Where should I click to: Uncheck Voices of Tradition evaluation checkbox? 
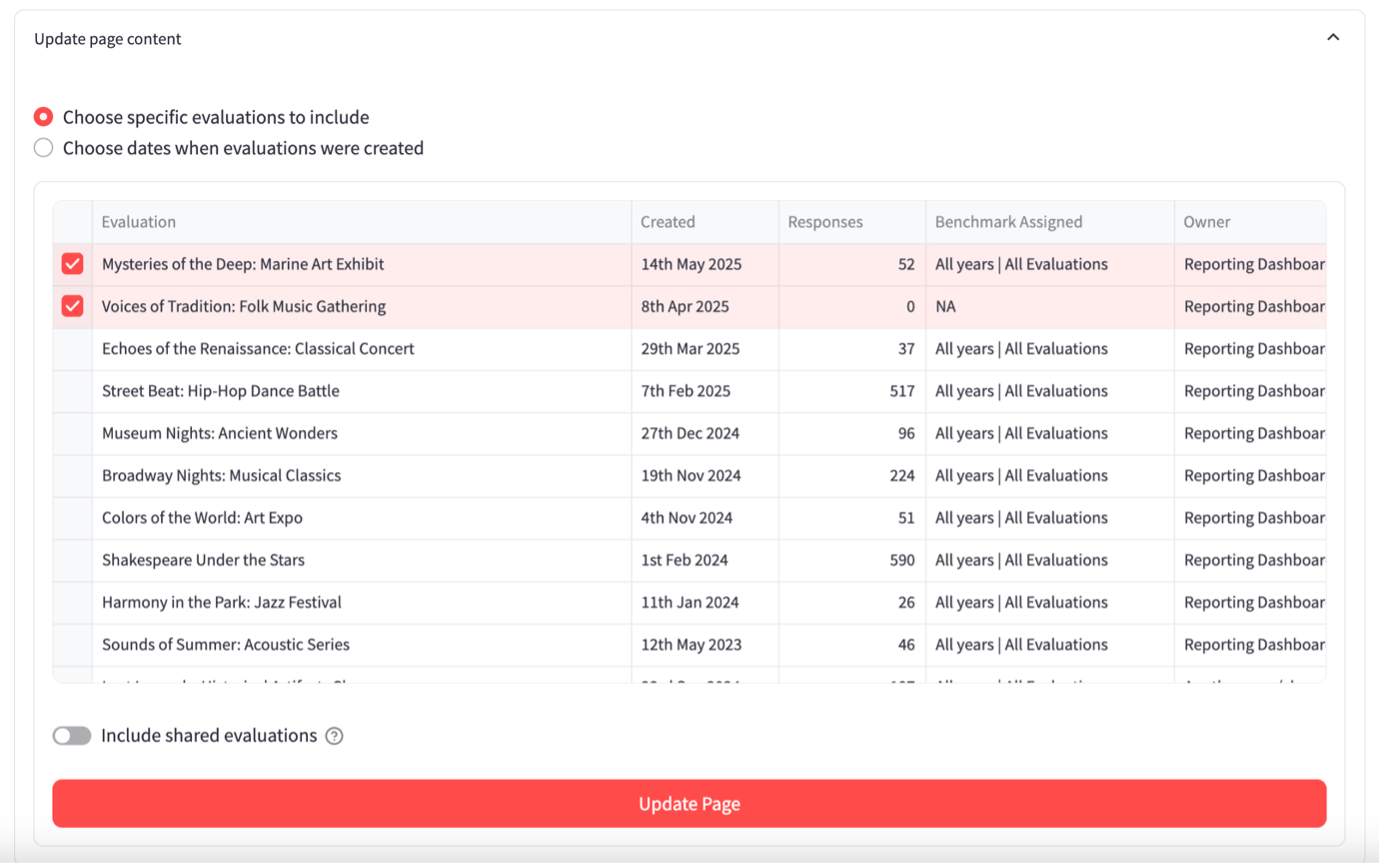pyautogui.click(x=72, y=306)
